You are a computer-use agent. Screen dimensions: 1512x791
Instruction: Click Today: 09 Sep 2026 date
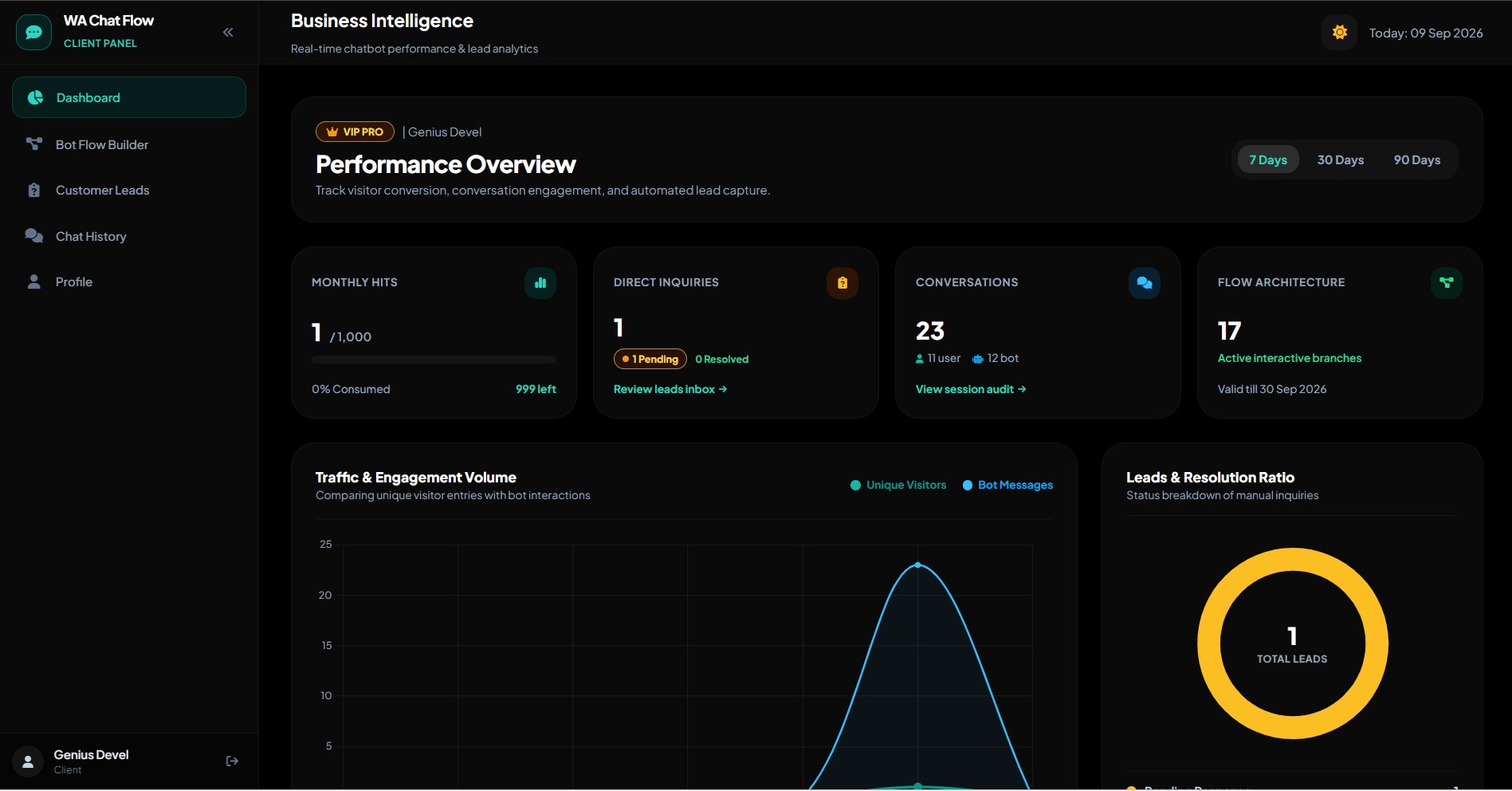[1426, 33]
